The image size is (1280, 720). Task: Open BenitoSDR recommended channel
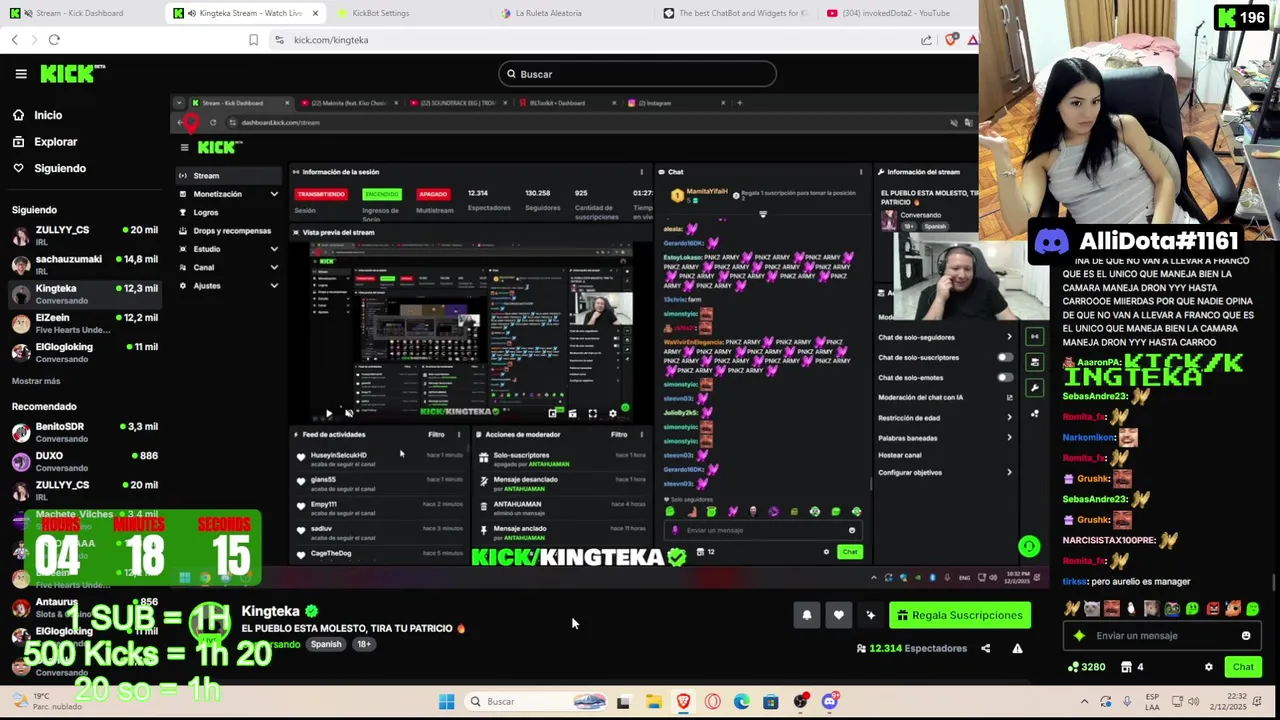[85, 432]
